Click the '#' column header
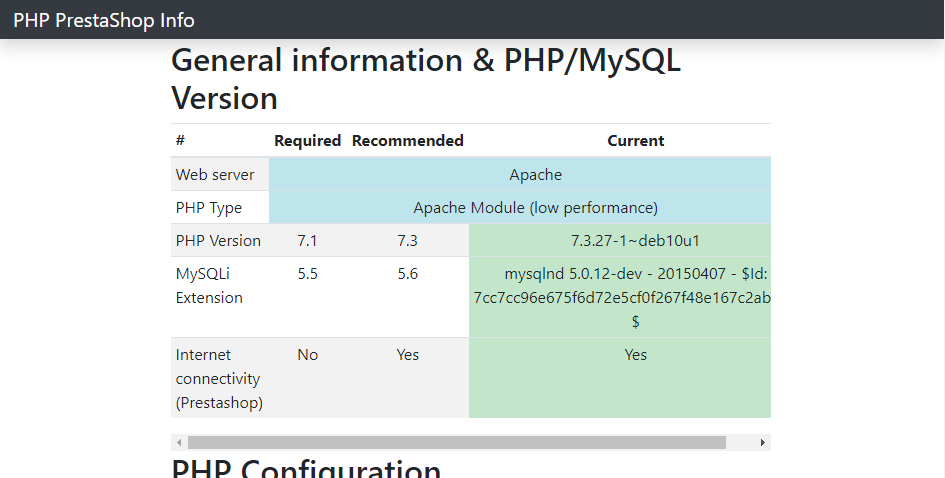Image resolution: width=945 pixels, height=478 pixels. point(180,140)
